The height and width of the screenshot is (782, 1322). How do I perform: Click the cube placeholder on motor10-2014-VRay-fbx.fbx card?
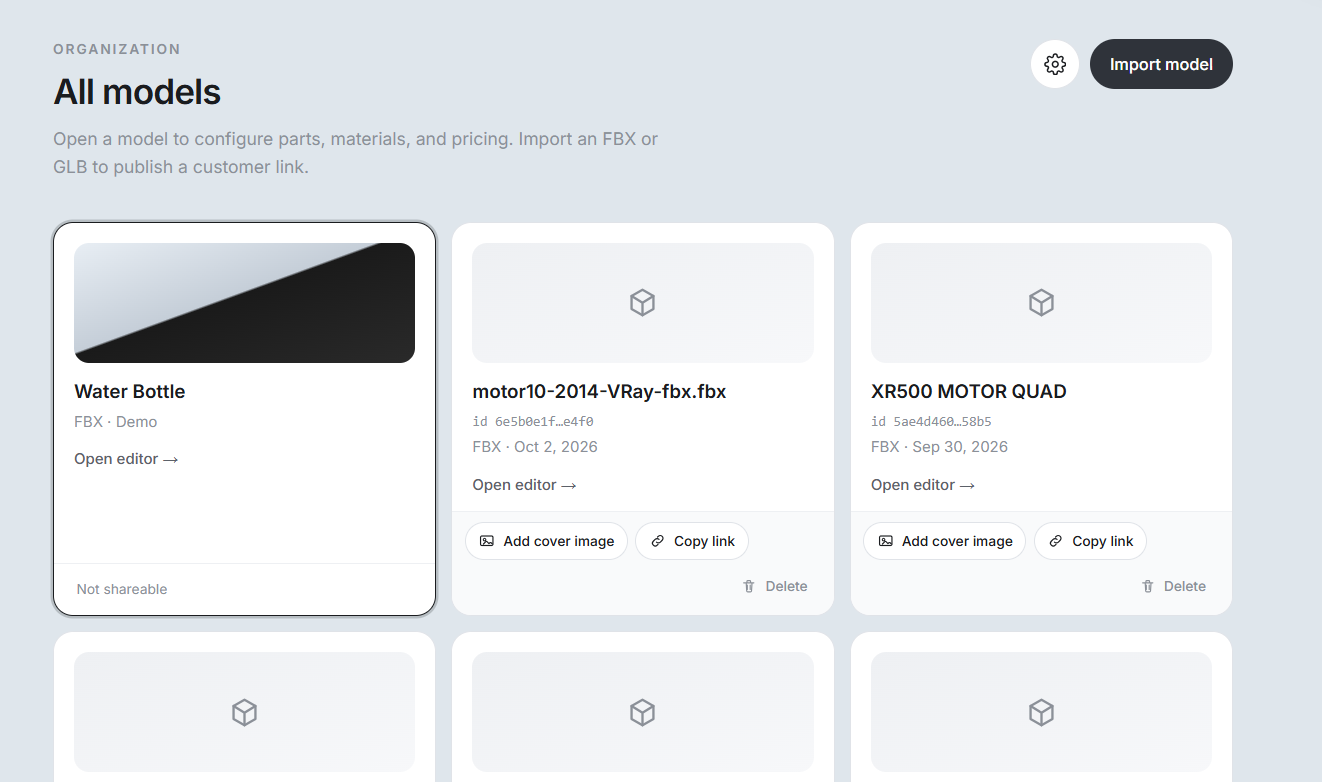642,303
